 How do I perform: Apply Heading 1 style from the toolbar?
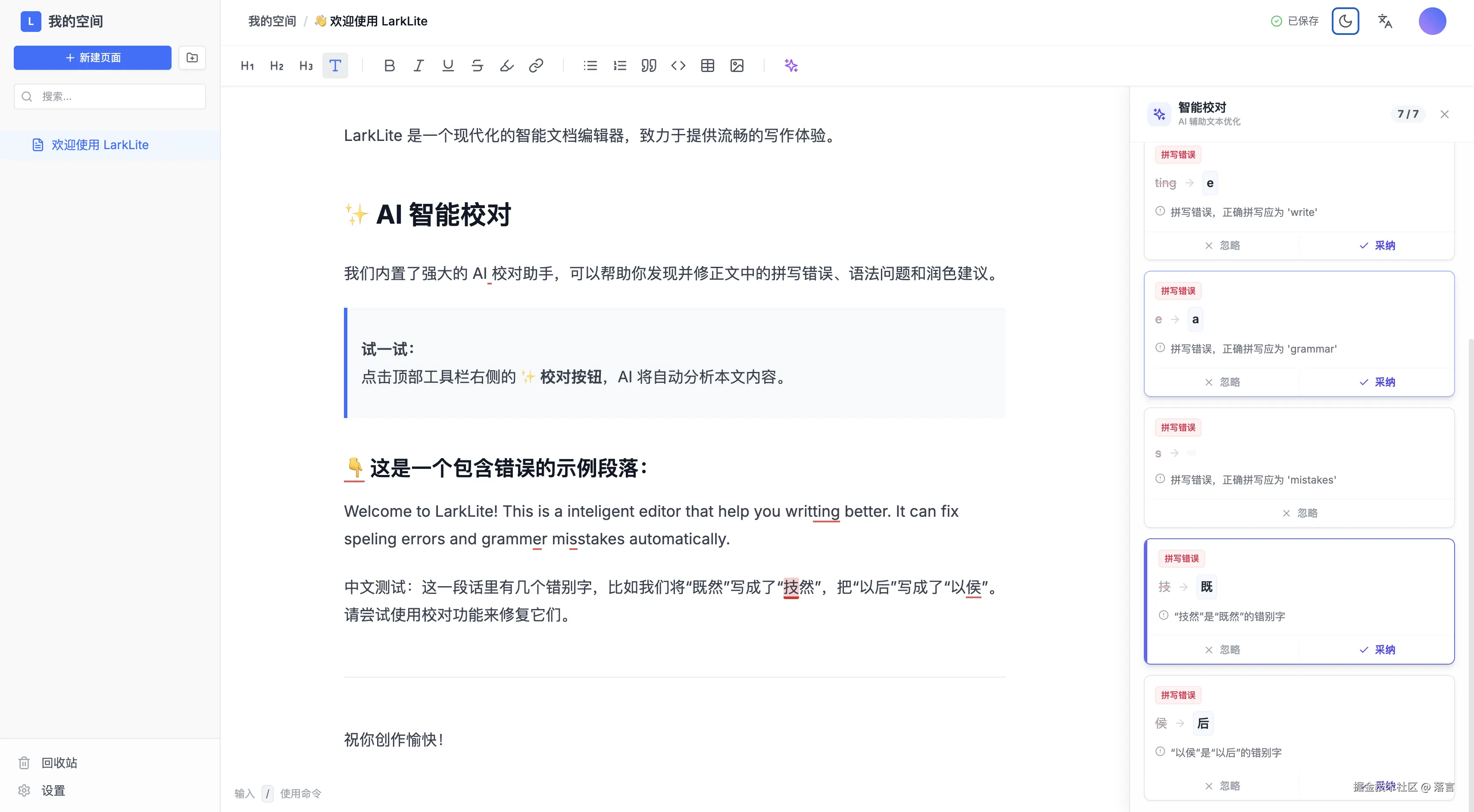(247, 65)
